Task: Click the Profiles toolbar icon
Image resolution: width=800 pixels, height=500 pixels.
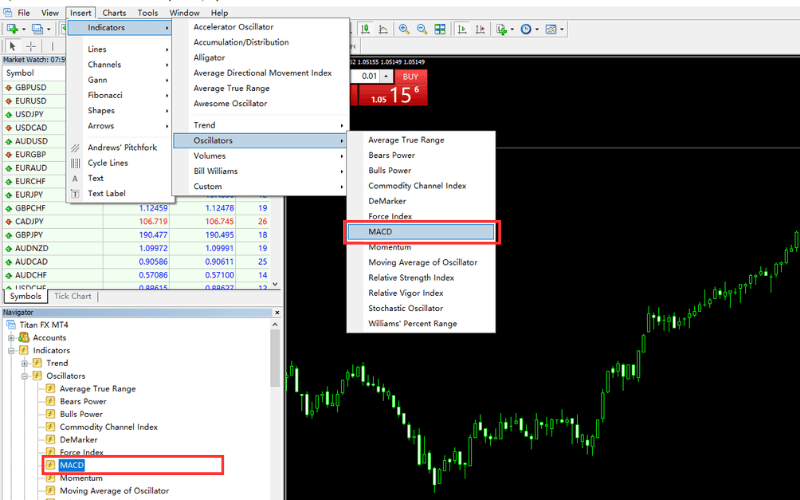Action: pos(37,29)
